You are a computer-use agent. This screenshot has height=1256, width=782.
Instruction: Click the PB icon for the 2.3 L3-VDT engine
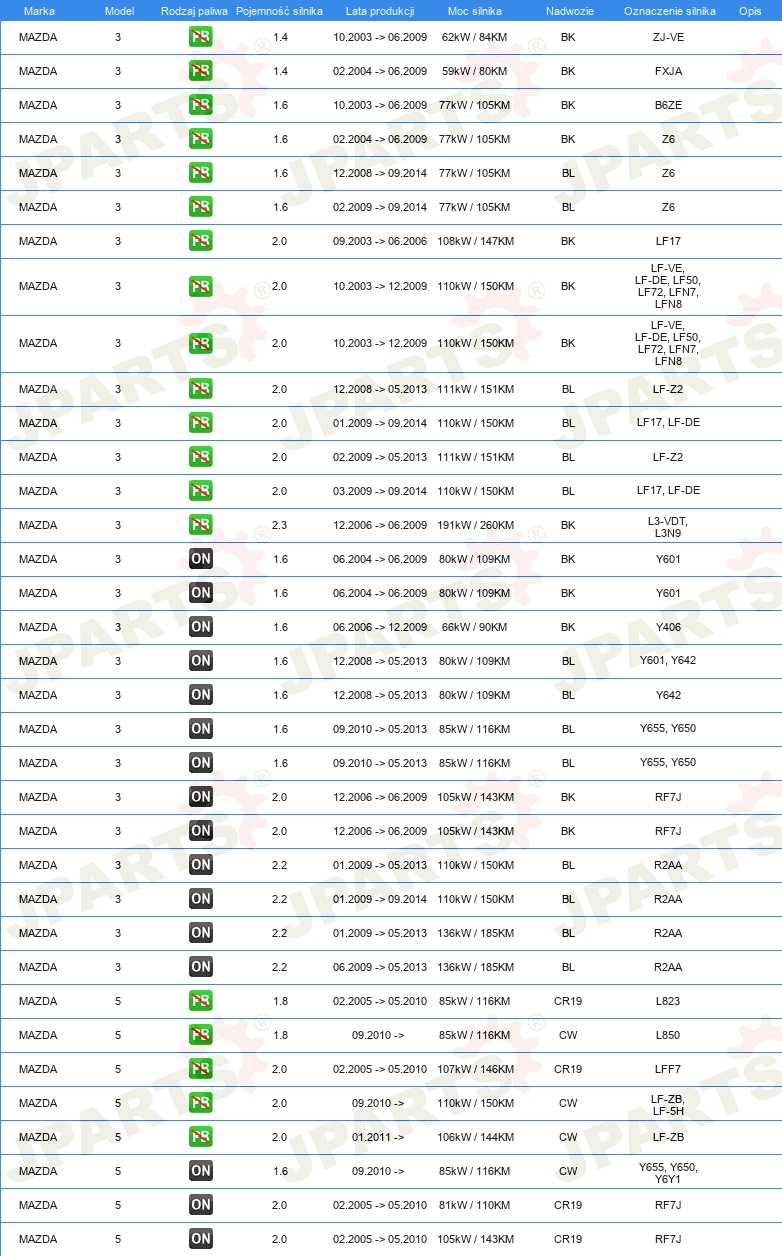click(x=201, y=526)
